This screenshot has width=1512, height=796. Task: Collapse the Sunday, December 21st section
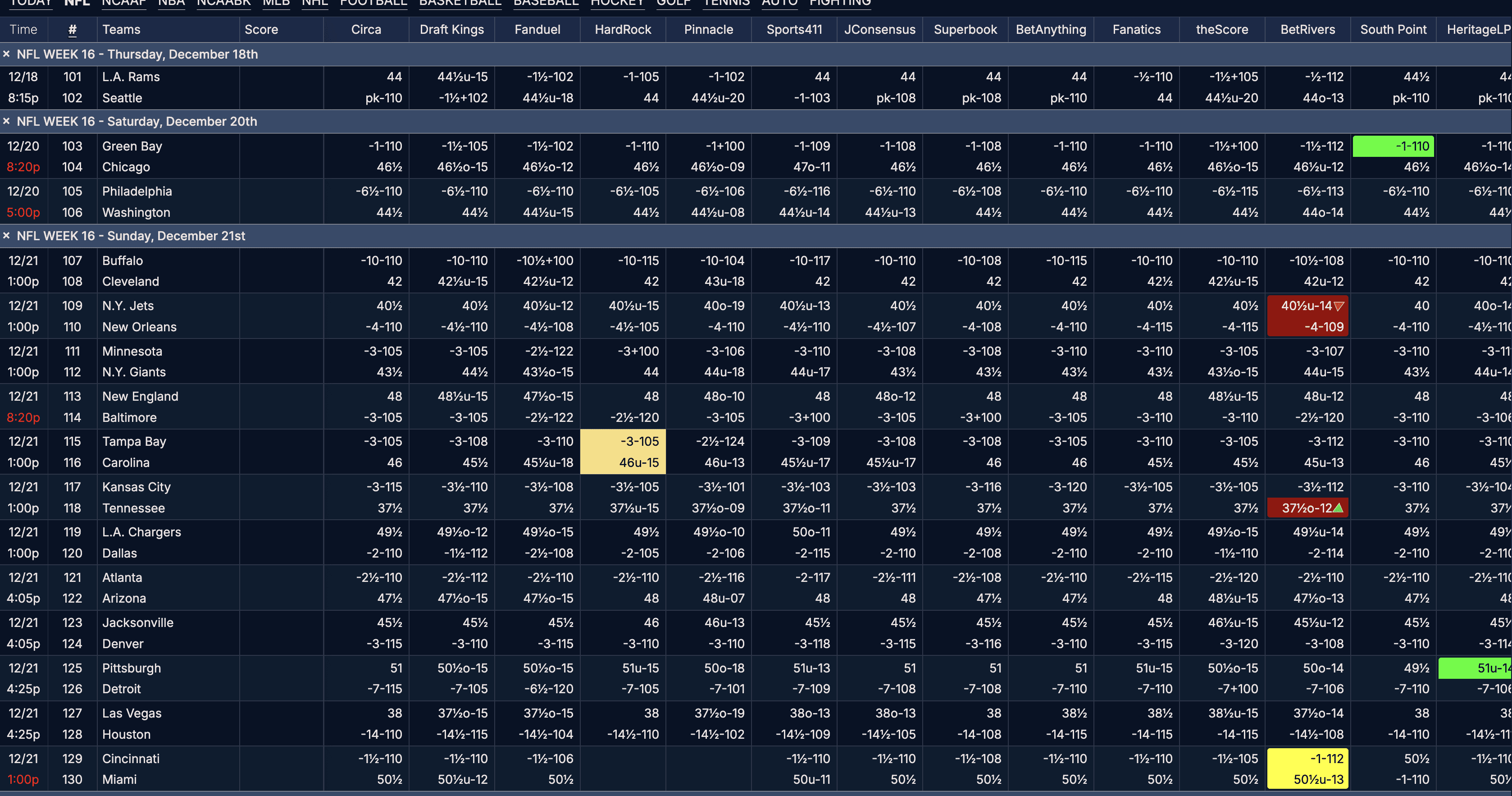click(6, 236)
